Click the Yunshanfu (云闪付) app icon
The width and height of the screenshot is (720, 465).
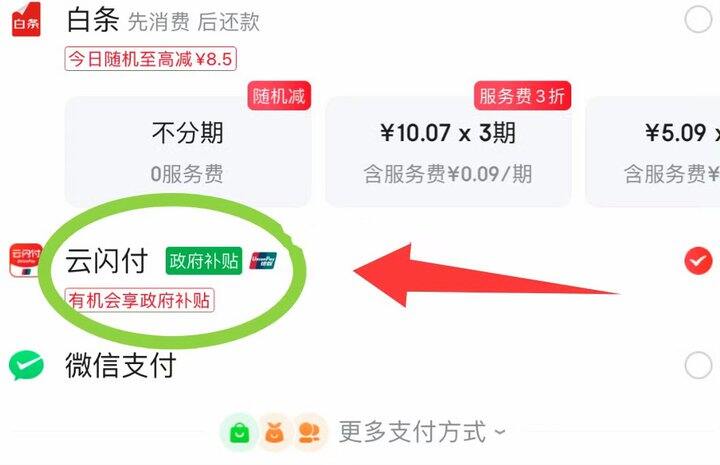click(x=26, y=260)
